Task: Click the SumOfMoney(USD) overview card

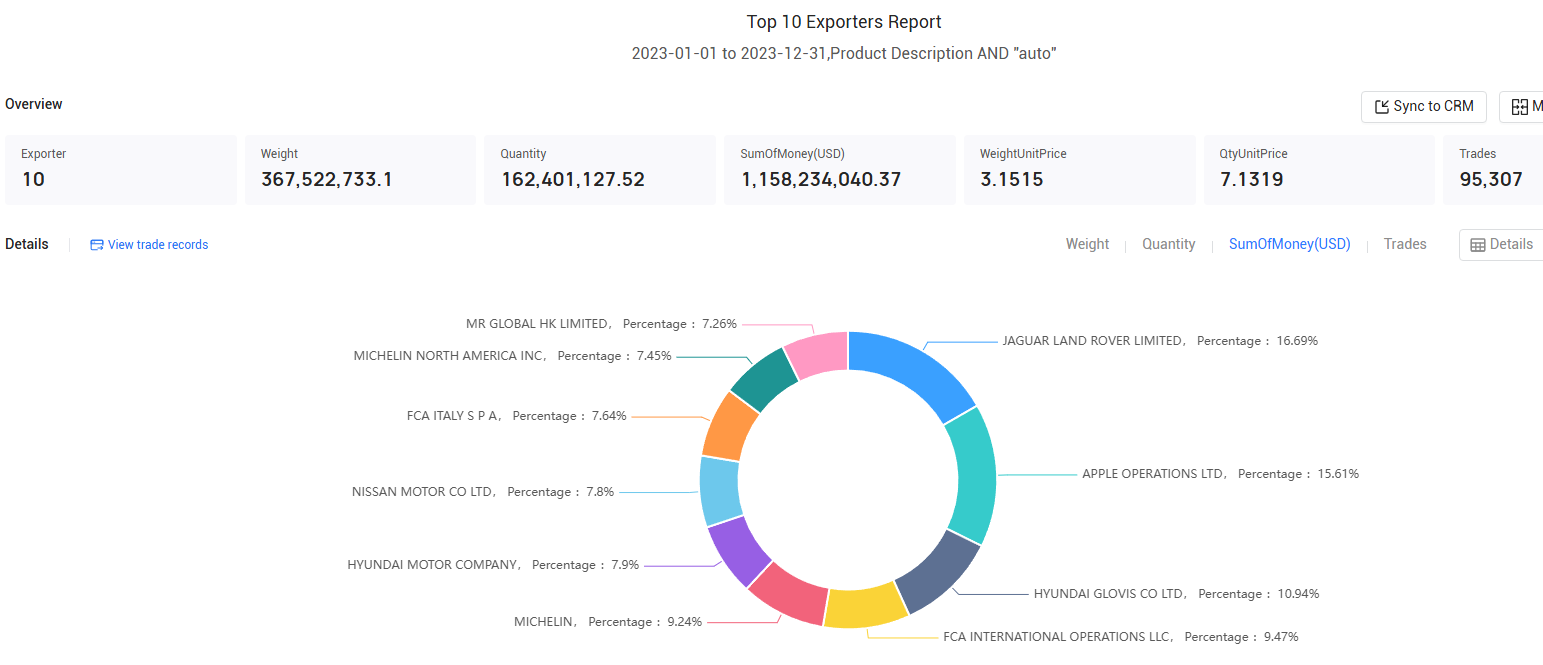Action: [x=840, y=170]
